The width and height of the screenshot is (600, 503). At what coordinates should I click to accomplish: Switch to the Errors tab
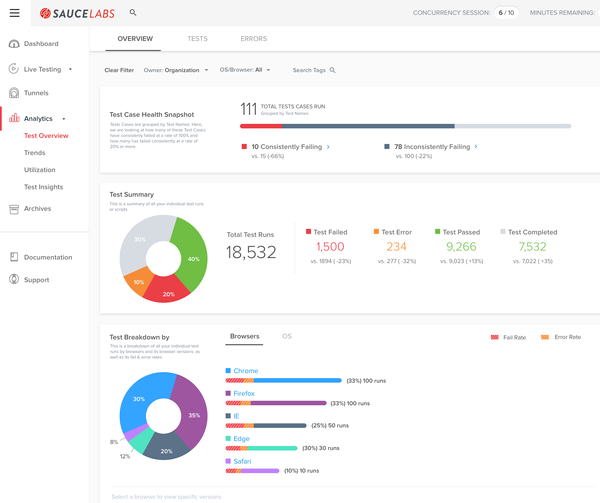tap(253, 39)
